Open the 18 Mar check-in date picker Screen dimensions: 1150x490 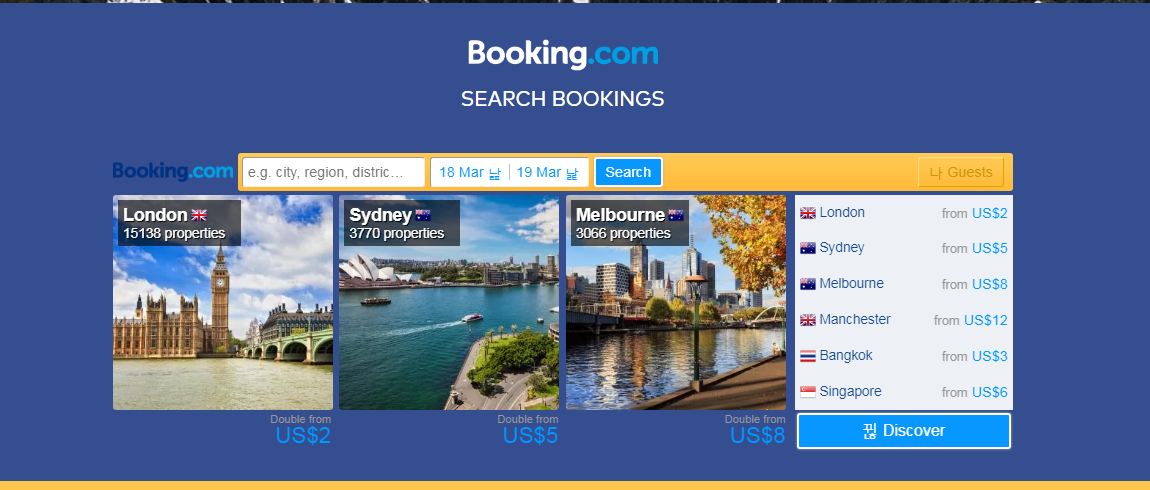click(x=470, y=172)
